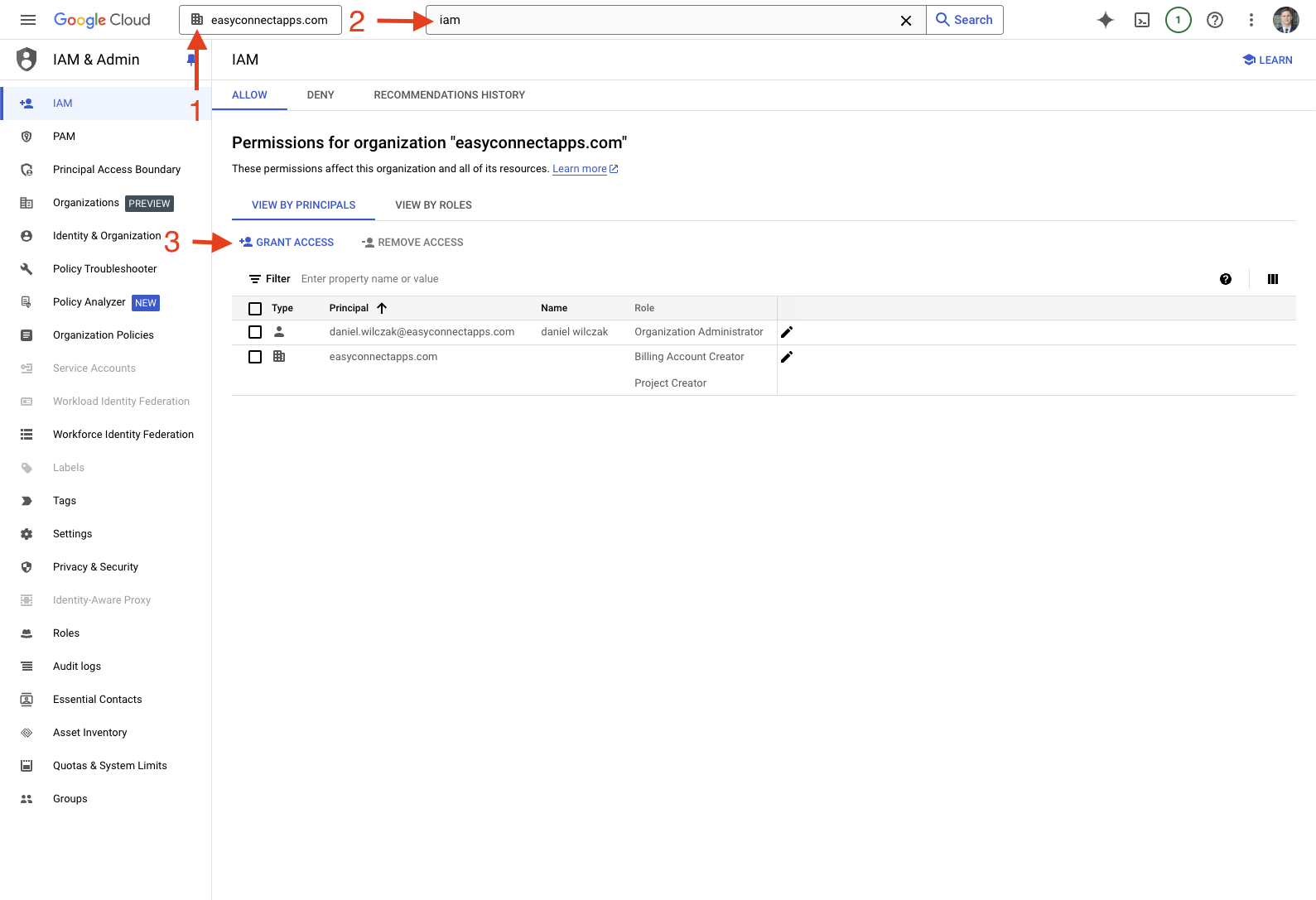Open the user account avatar
1316x900 pixels.
point(1286,20)
